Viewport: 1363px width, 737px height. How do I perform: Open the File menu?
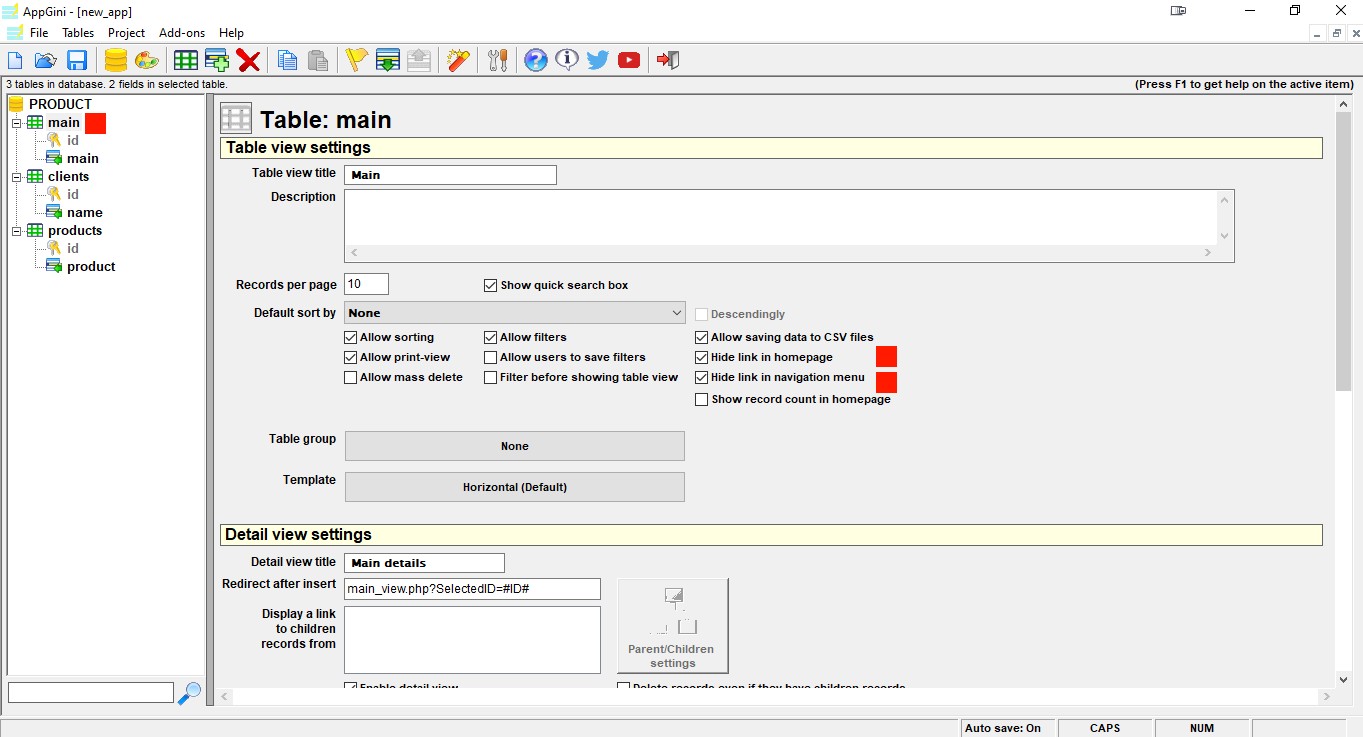click(39, 33)
